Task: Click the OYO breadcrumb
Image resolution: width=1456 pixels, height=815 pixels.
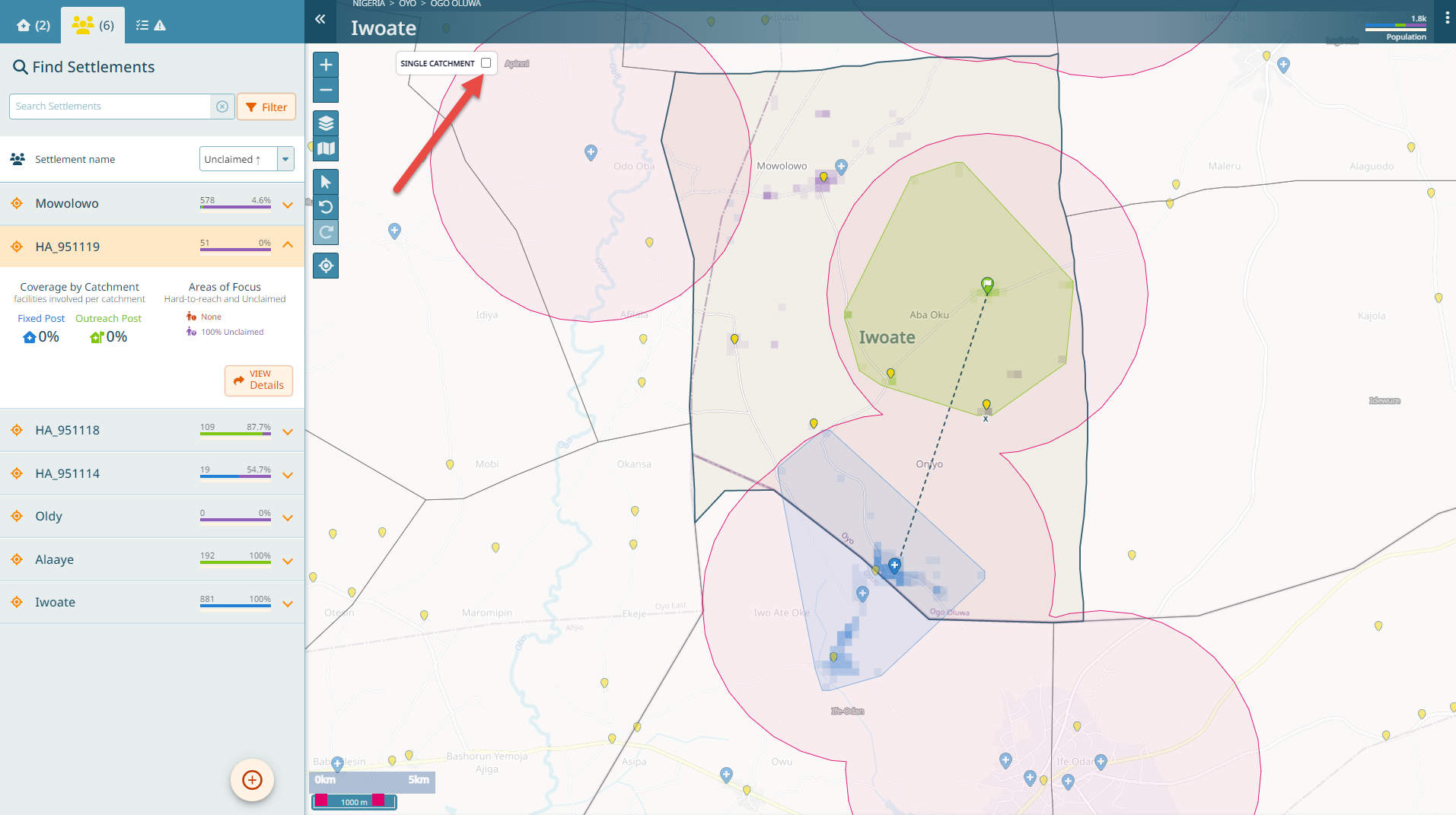Action: click(408, 4)
